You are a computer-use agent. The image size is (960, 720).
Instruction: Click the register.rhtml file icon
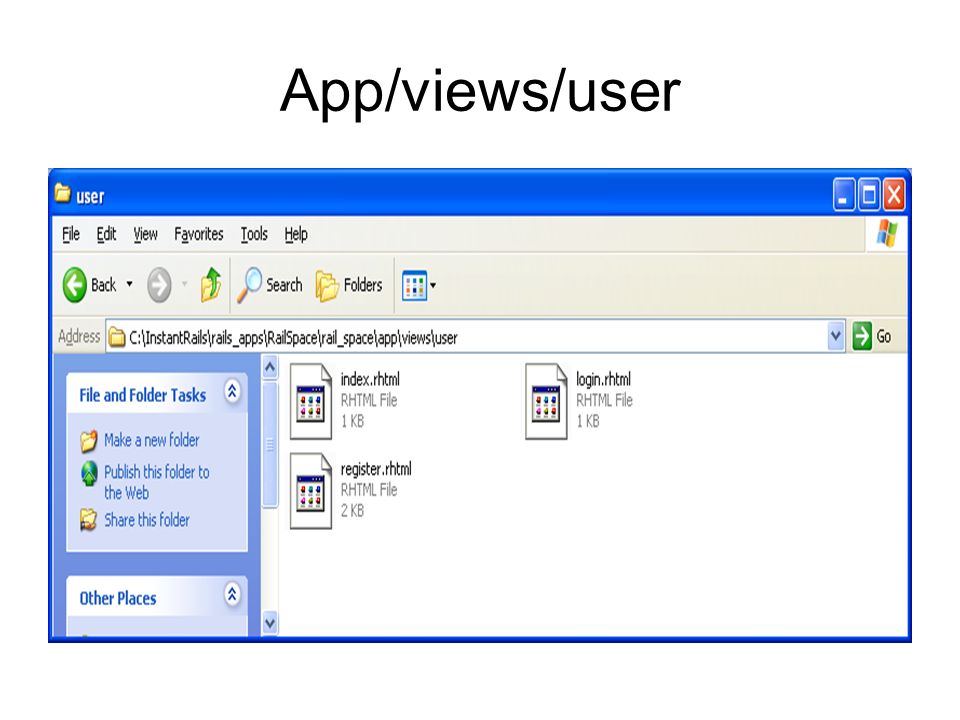(x=310, y=491)
